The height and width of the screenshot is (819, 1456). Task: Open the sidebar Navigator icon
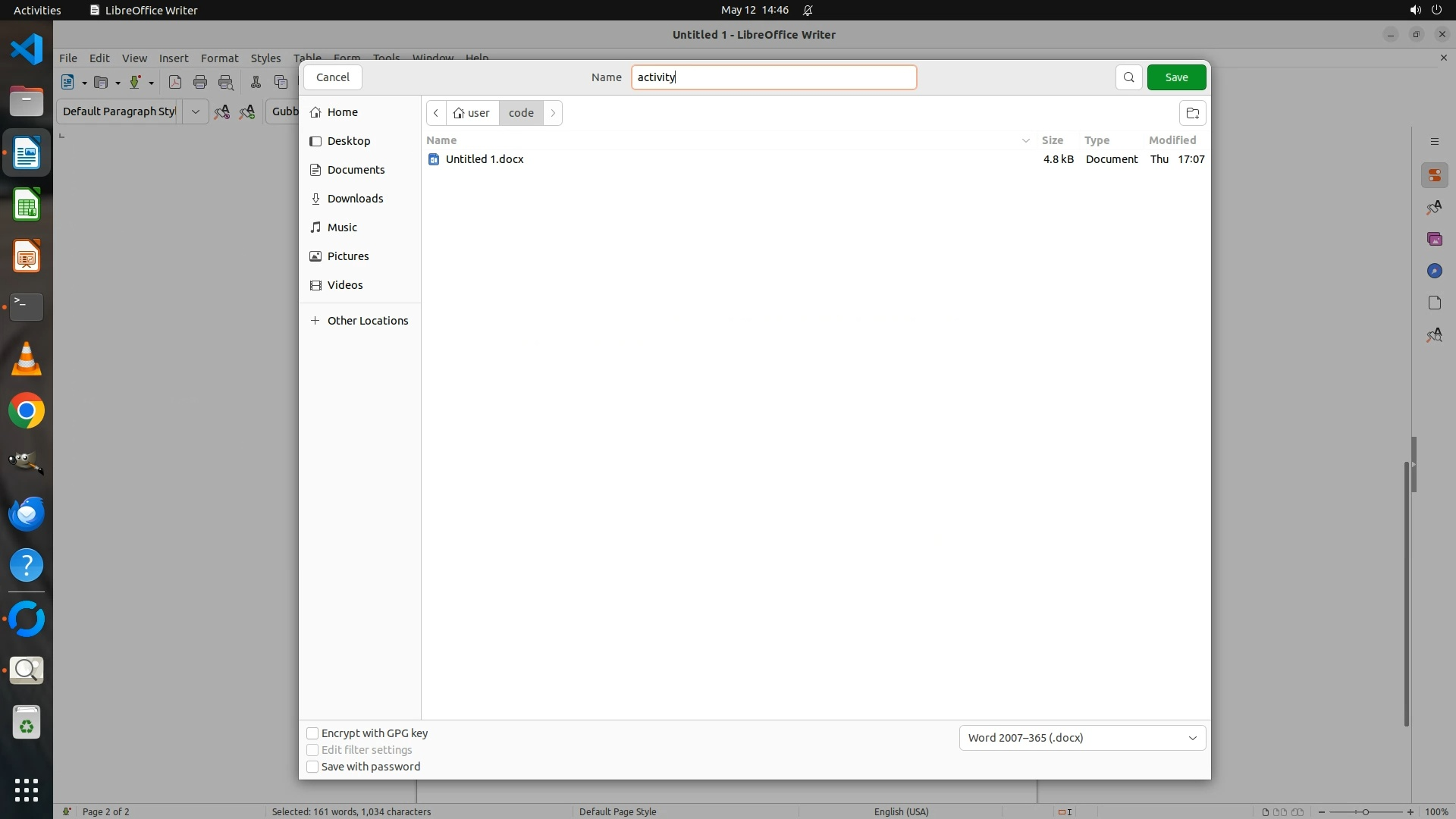[1434, 271]
